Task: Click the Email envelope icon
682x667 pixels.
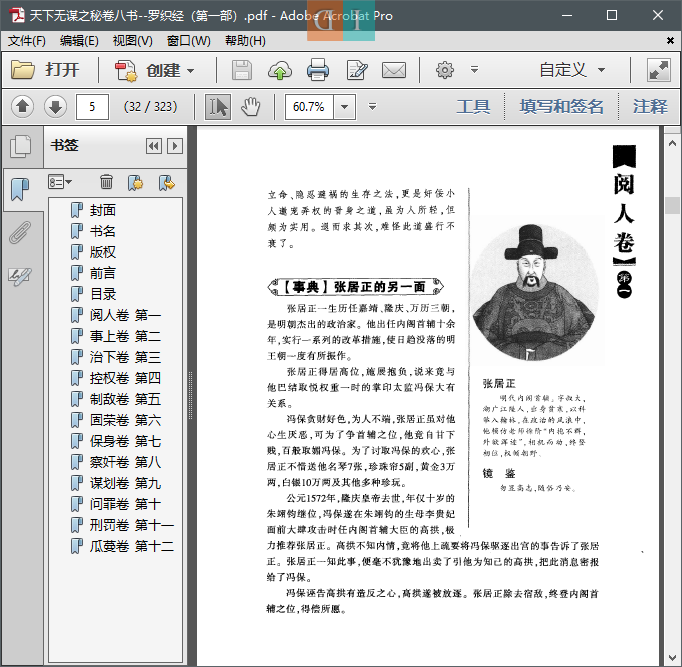Action: [394, 70]
